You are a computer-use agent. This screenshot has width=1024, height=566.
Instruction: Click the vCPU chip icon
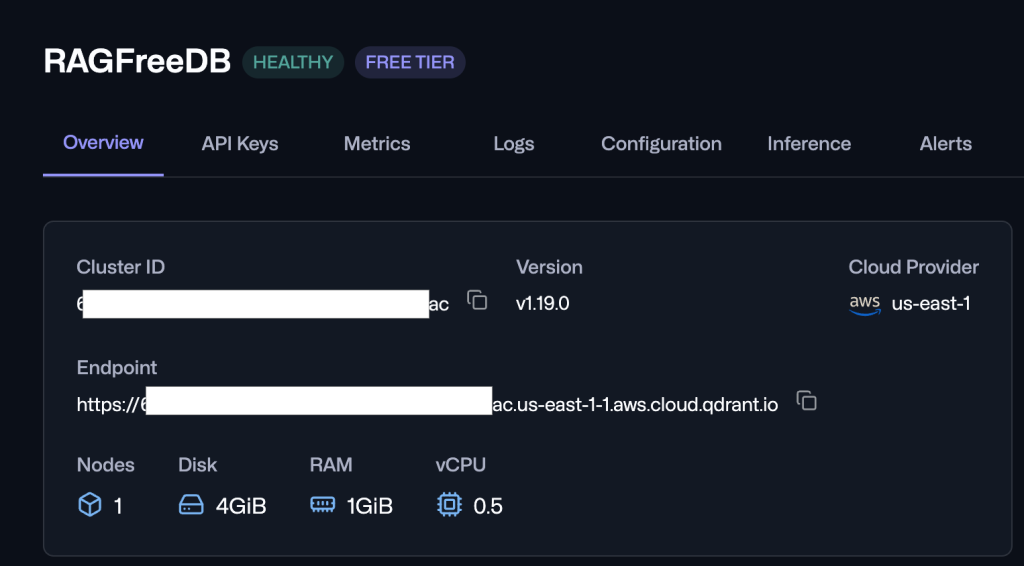point(449,505)
